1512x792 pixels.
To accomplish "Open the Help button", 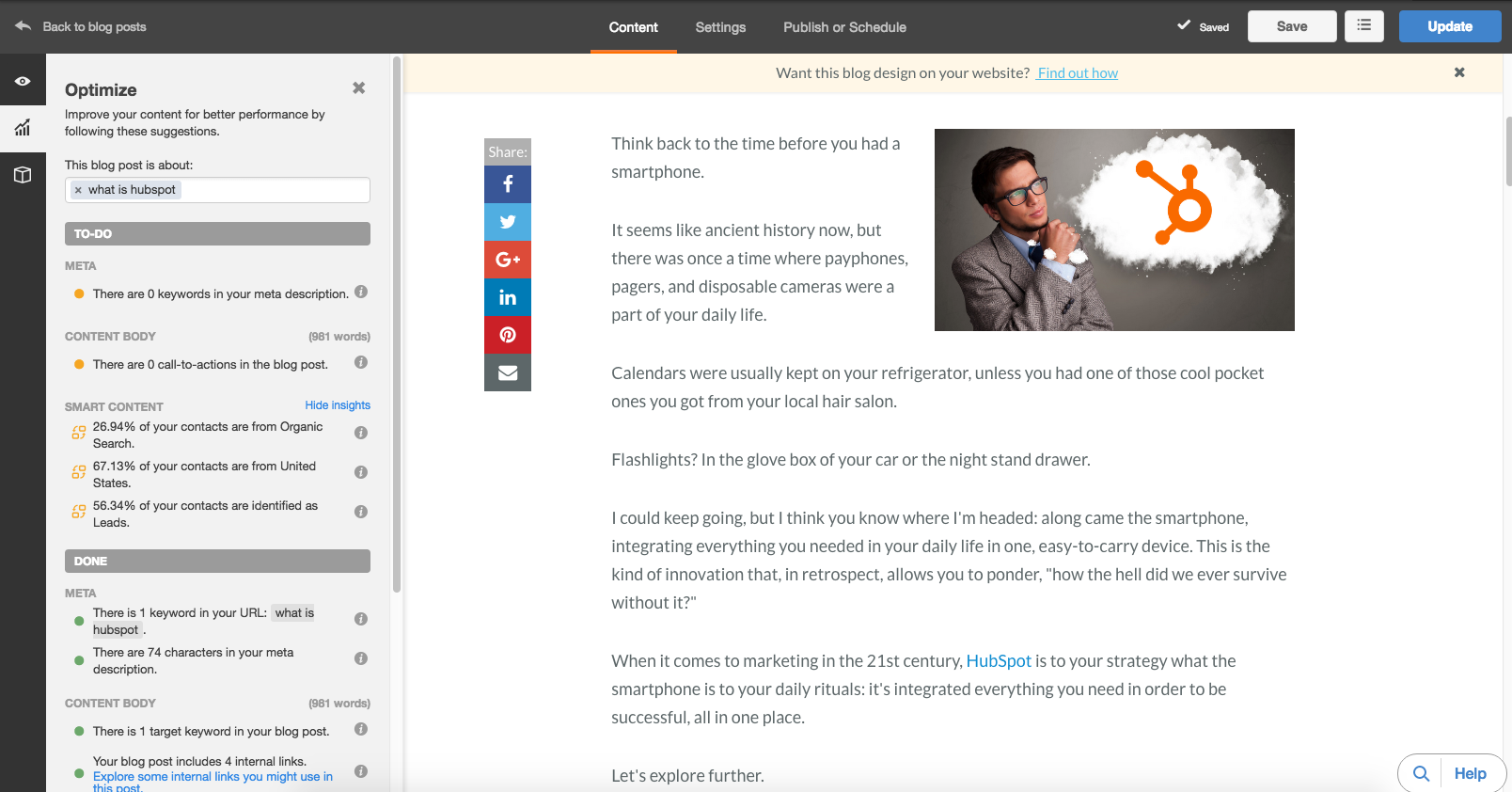I will [x=1470, y=773].
